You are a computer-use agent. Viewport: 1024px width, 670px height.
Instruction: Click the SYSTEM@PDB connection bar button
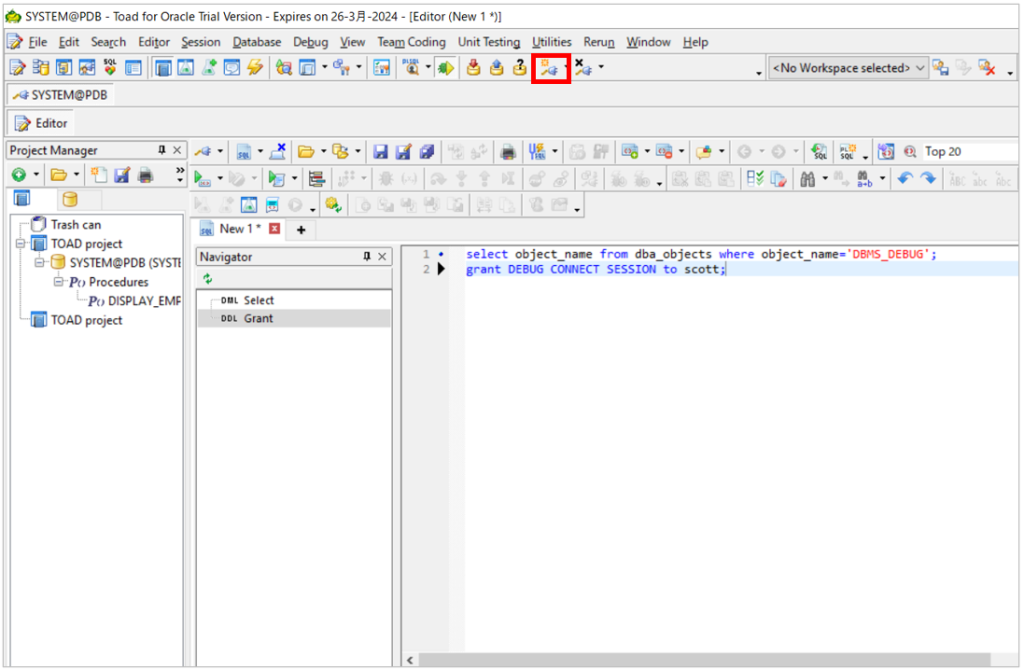[x=61, y=95]
